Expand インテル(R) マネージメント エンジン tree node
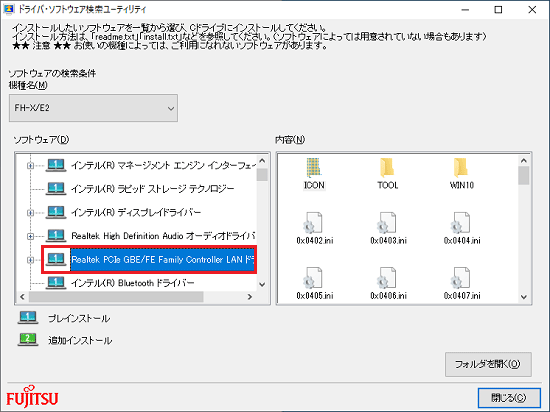550x412 pixels. (x=31, y=165)
